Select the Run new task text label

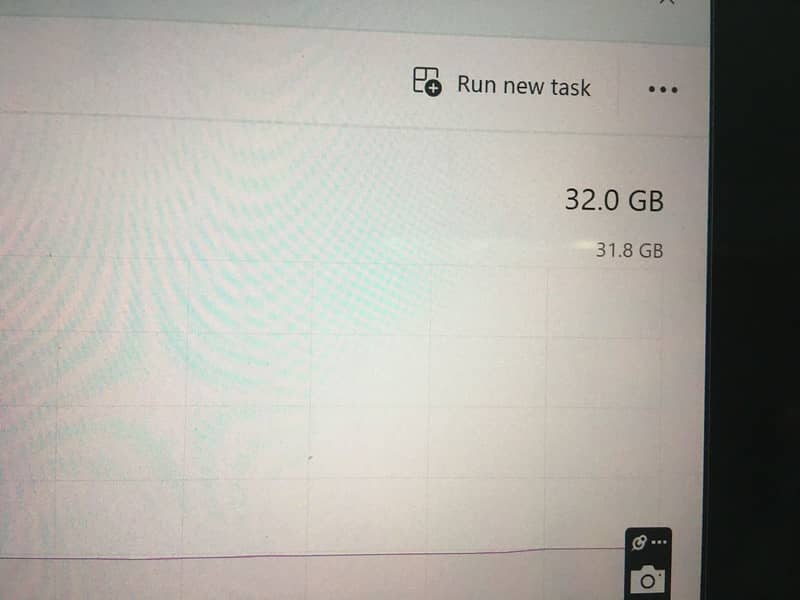tap(524, 86)
